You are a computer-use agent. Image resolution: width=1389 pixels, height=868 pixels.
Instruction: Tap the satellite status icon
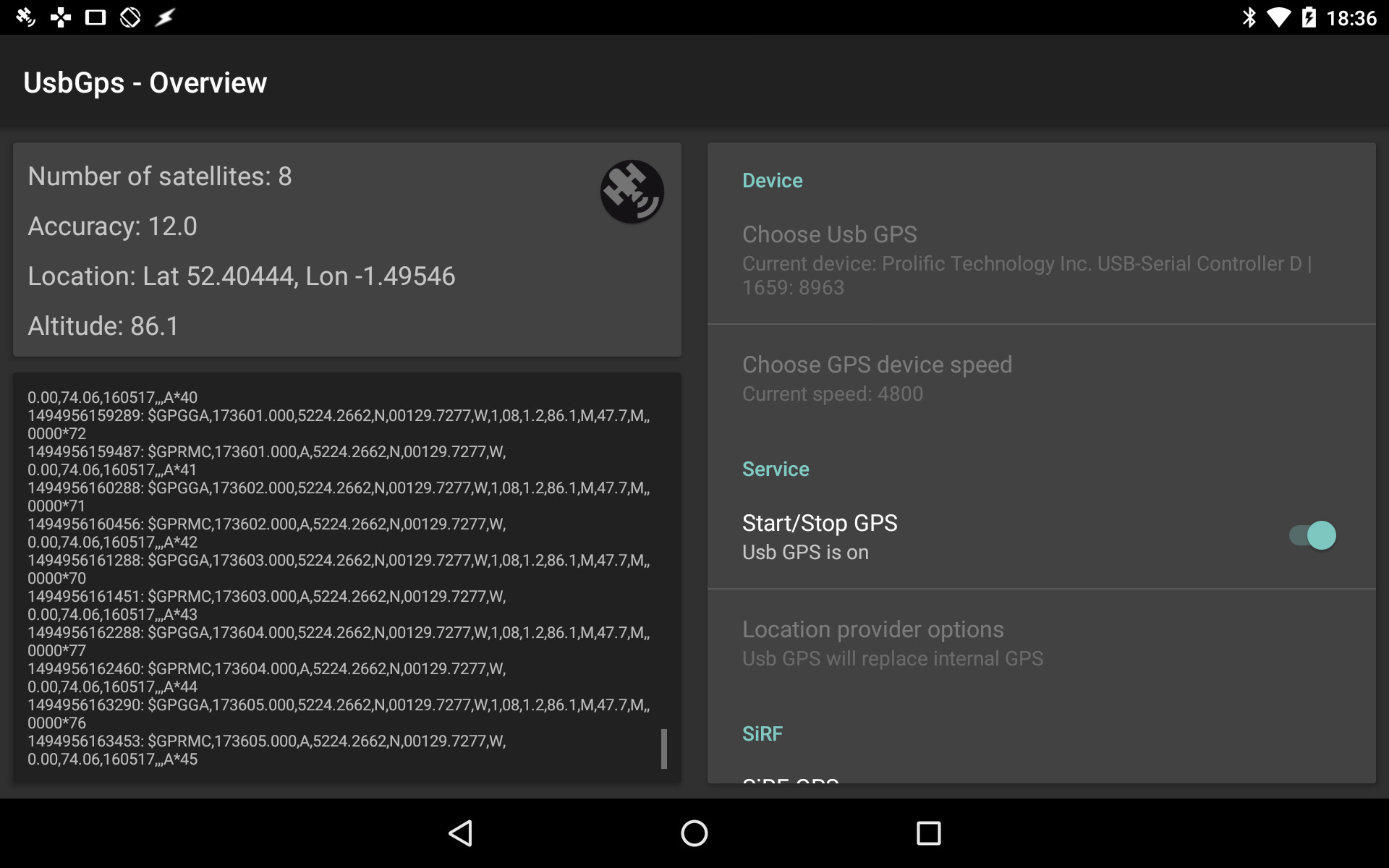point(632,192)
